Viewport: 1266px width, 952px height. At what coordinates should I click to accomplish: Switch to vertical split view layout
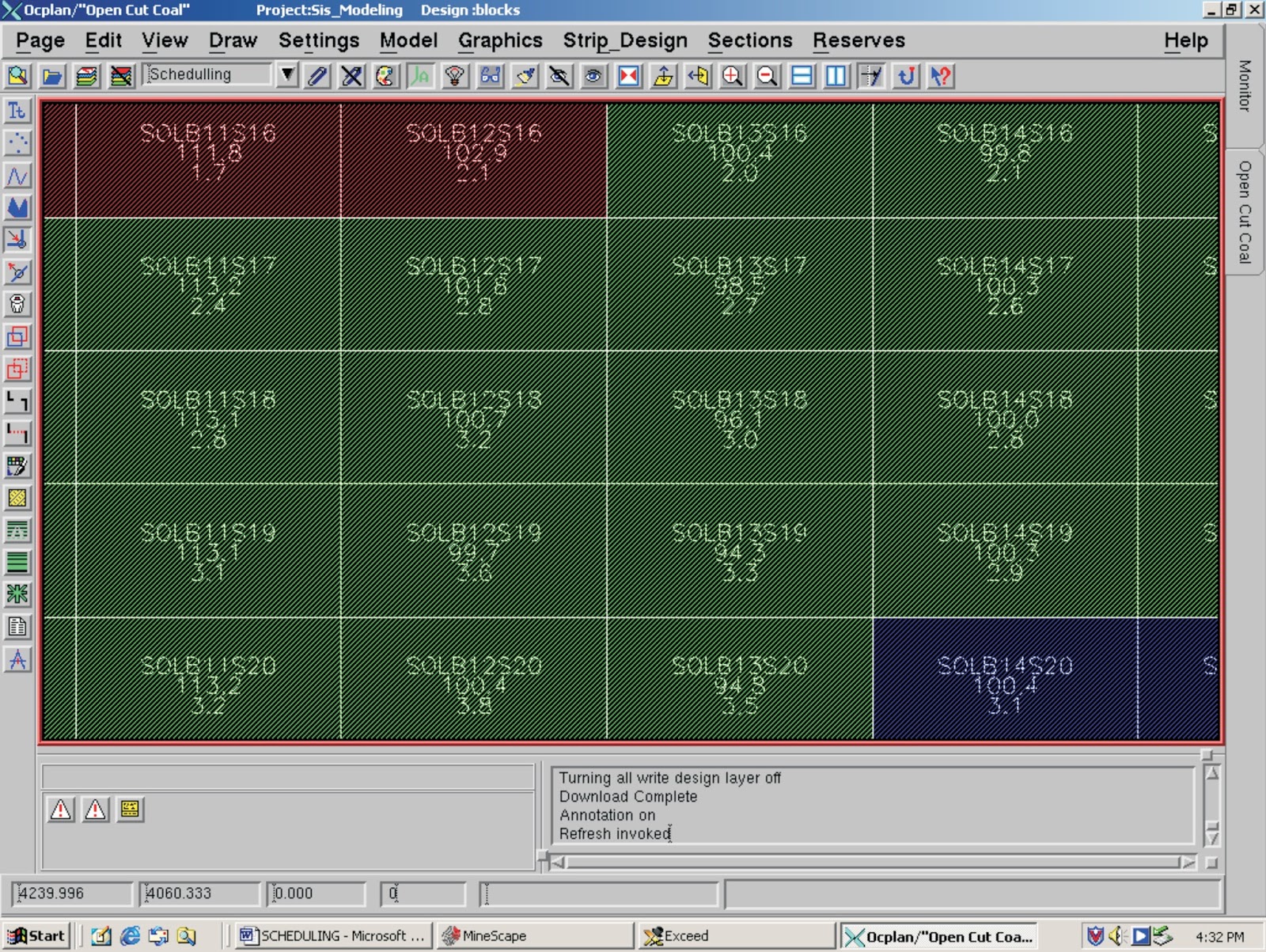[x=835, y=76]
